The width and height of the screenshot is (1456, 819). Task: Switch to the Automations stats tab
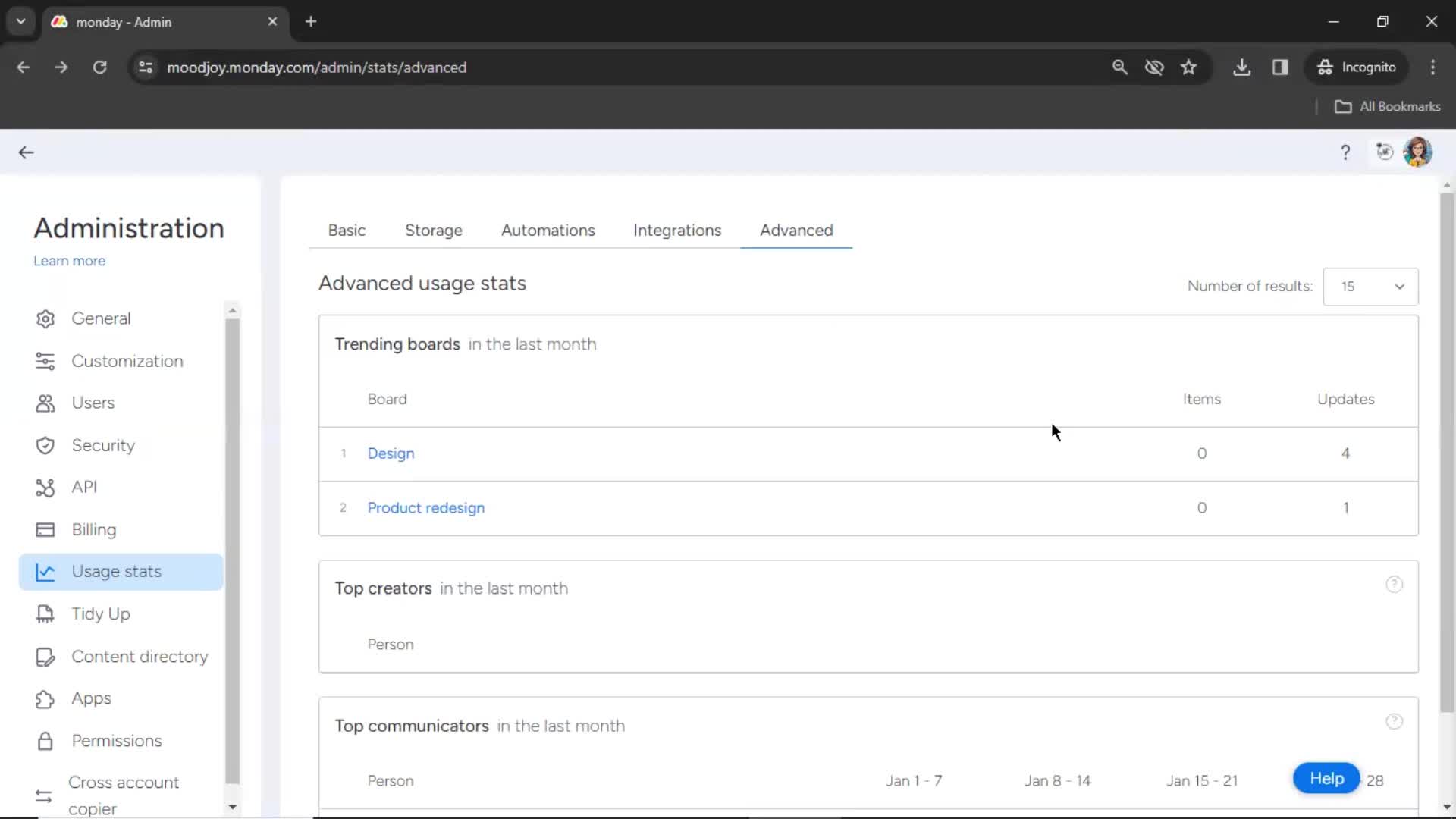pyautogui.click(x=548, y=230)
